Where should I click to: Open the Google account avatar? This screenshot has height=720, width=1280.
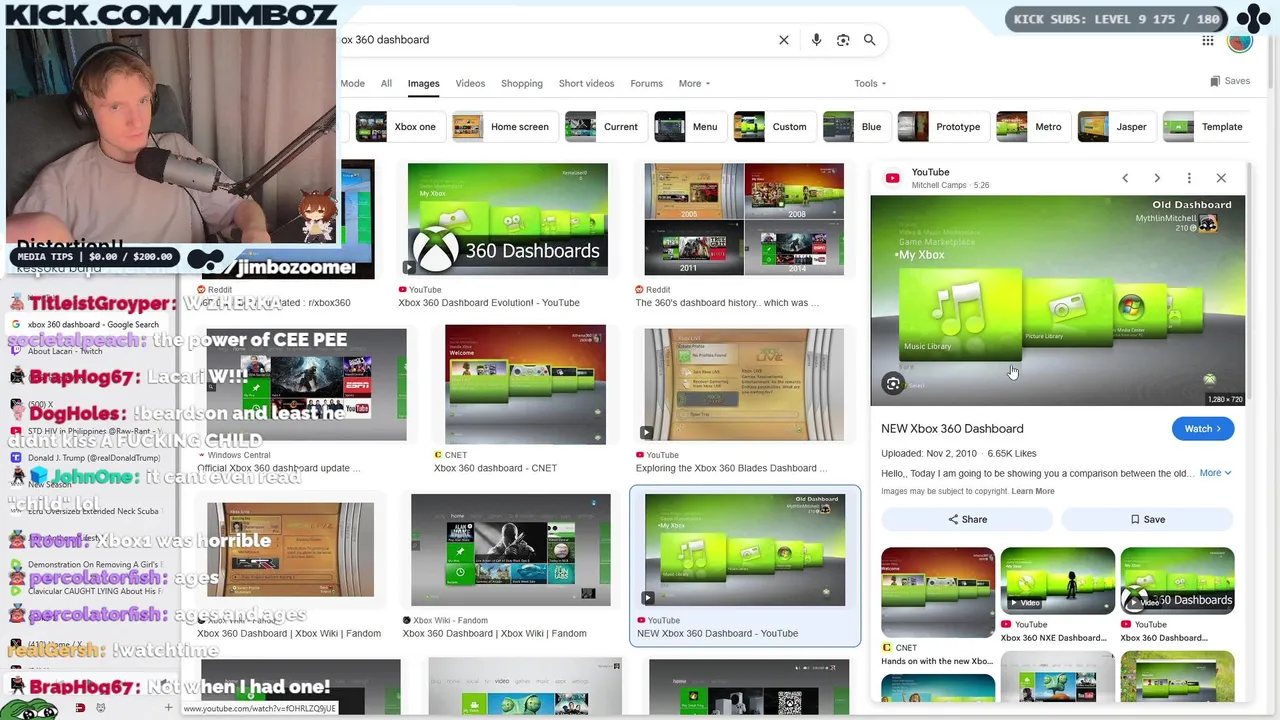pos(1240,40)
